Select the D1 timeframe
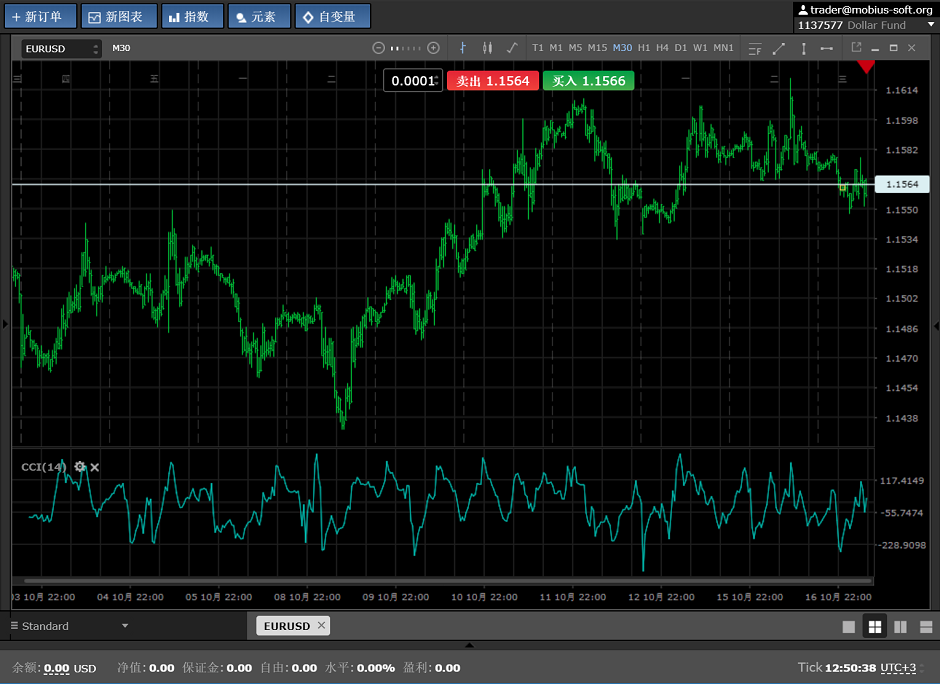This screenshot has height=684, width=940. pyautogui.click(x=680, y=48)
